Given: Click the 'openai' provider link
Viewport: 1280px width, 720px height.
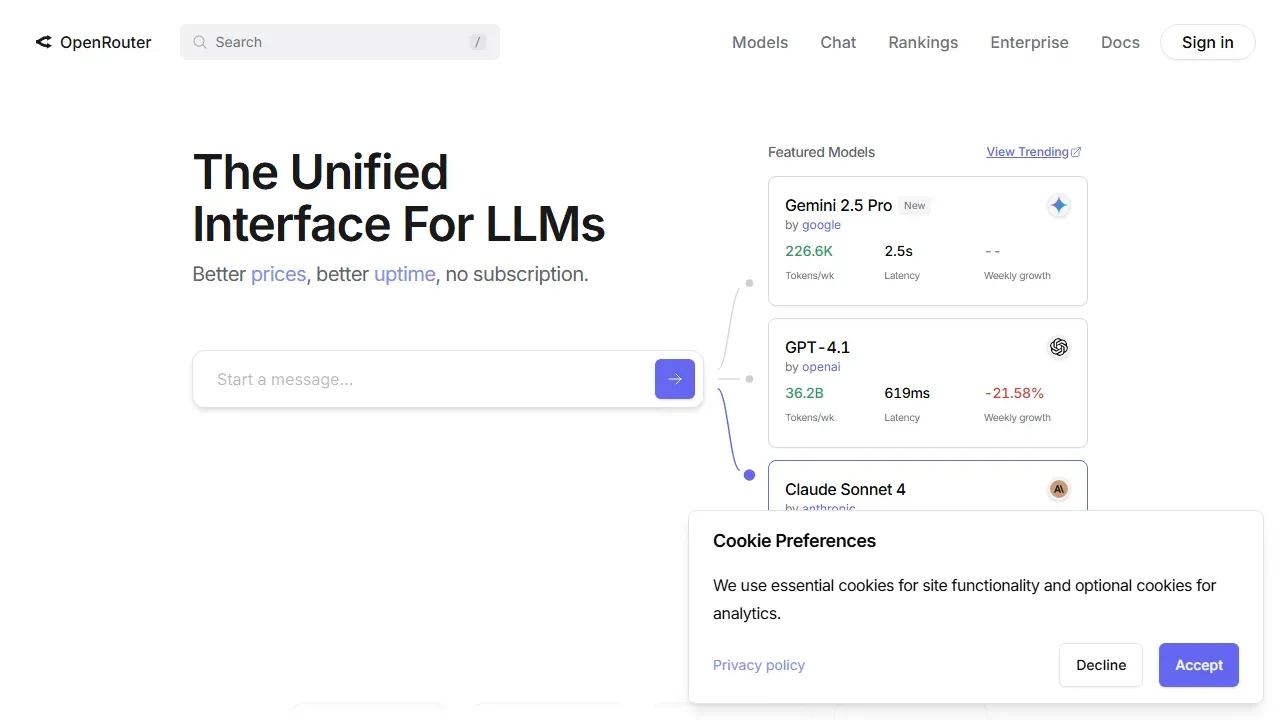Looking at the screenshot, I should point(821,367).
